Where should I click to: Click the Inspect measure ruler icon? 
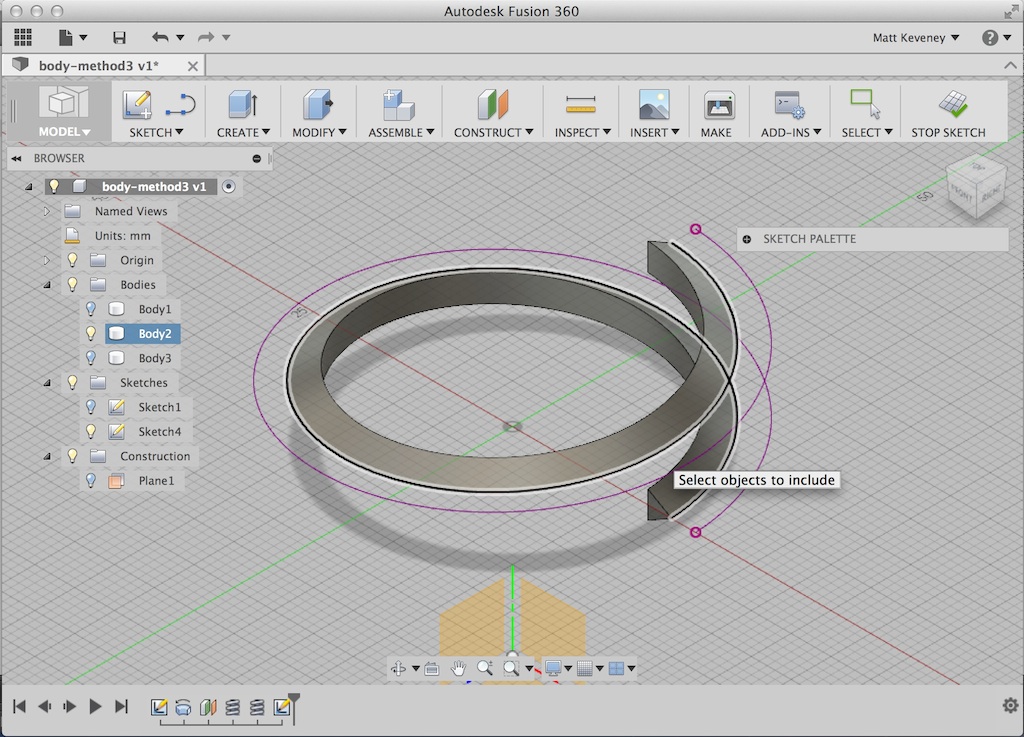point(581,104)
